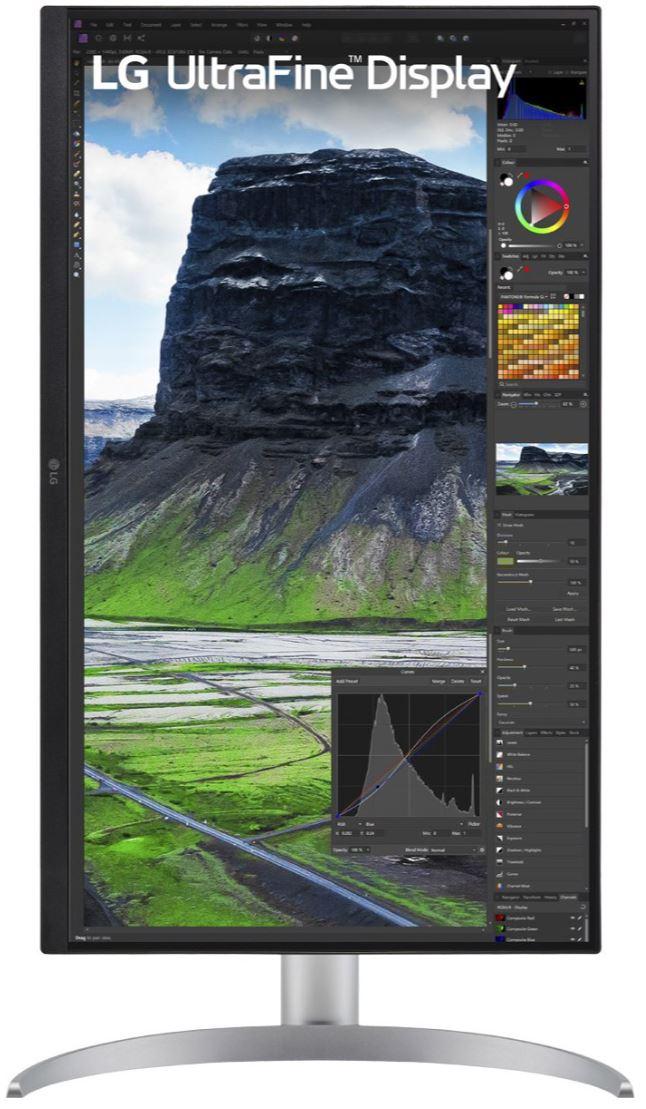This screenshot has height=1109, width=646.
Task: Open the Blue channel dropdown in Curves
Action: [x=415, y=824]
